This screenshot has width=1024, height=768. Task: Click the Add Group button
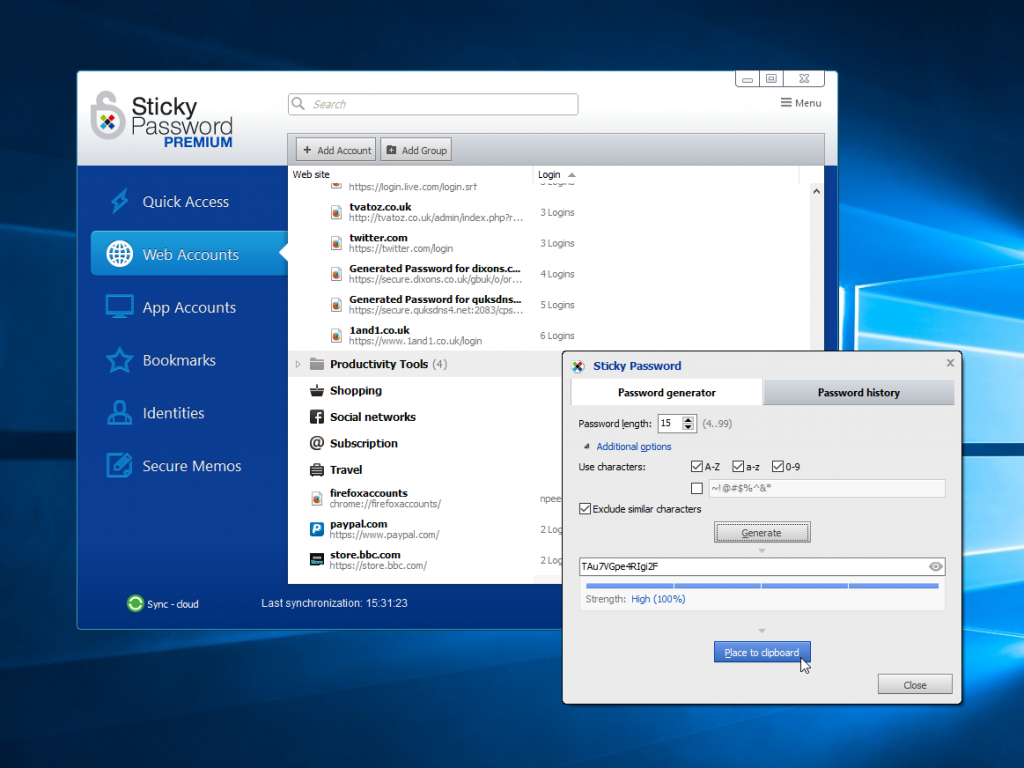(x=416, y=150)
